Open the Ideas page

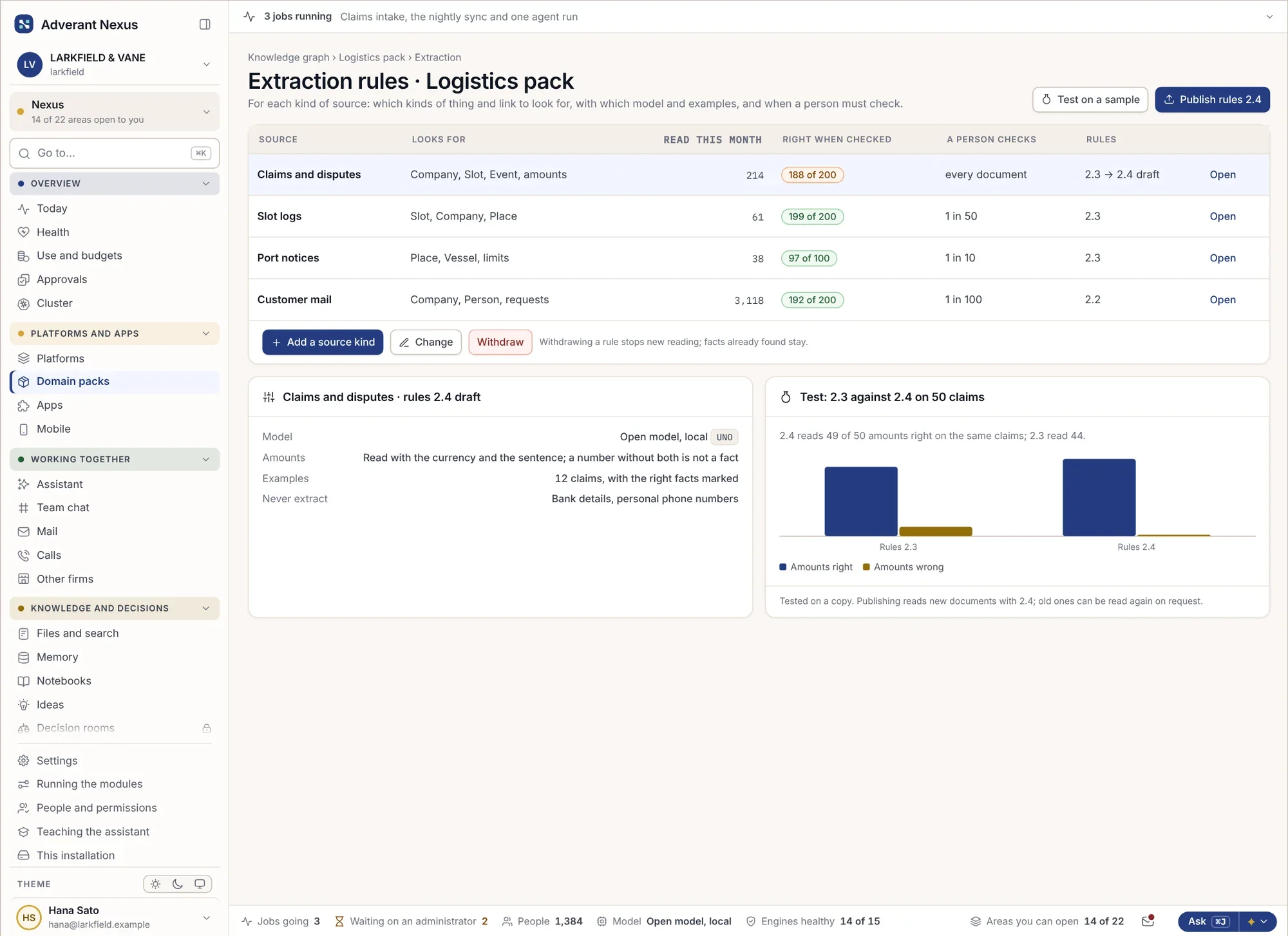[50, 705]
